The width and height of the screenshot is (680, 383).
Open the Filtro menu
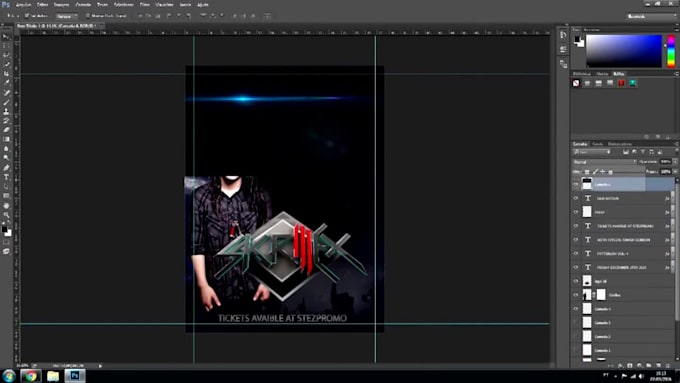tap(144, 4)
